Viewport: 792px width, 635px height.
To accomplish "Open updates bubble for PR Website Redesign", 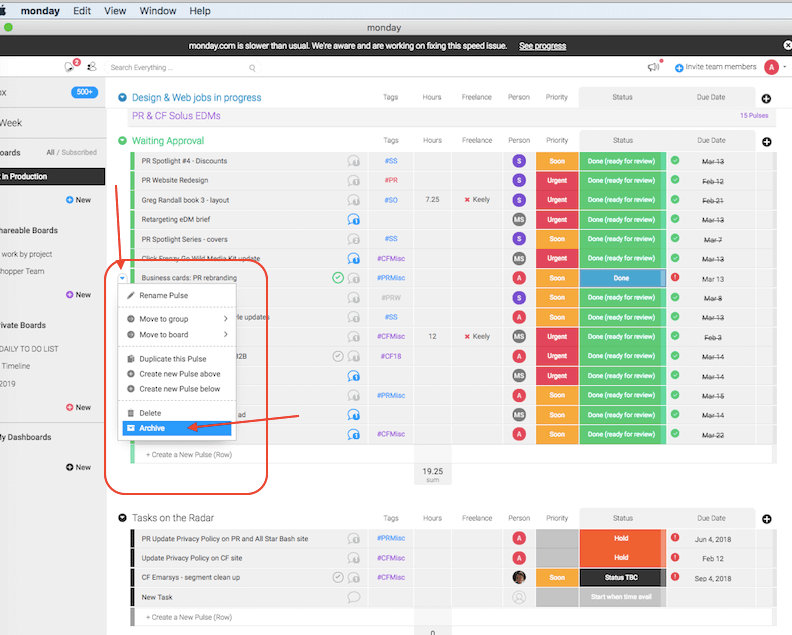I will (x=354, y=180).
